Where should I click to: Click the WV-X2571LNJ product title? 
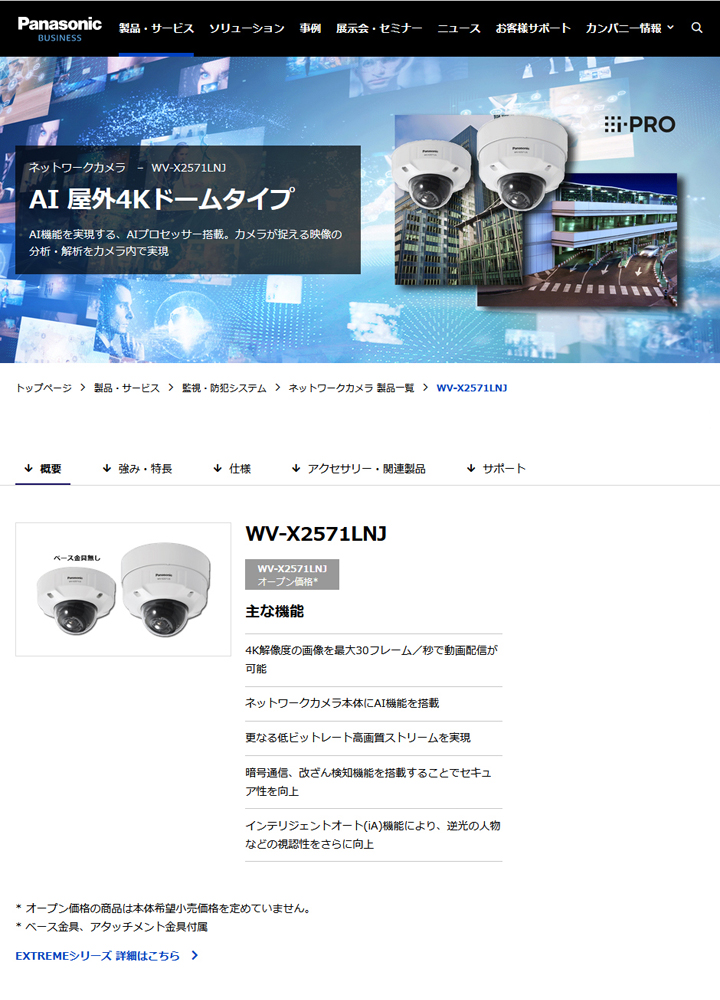click(x=316, y=534)
